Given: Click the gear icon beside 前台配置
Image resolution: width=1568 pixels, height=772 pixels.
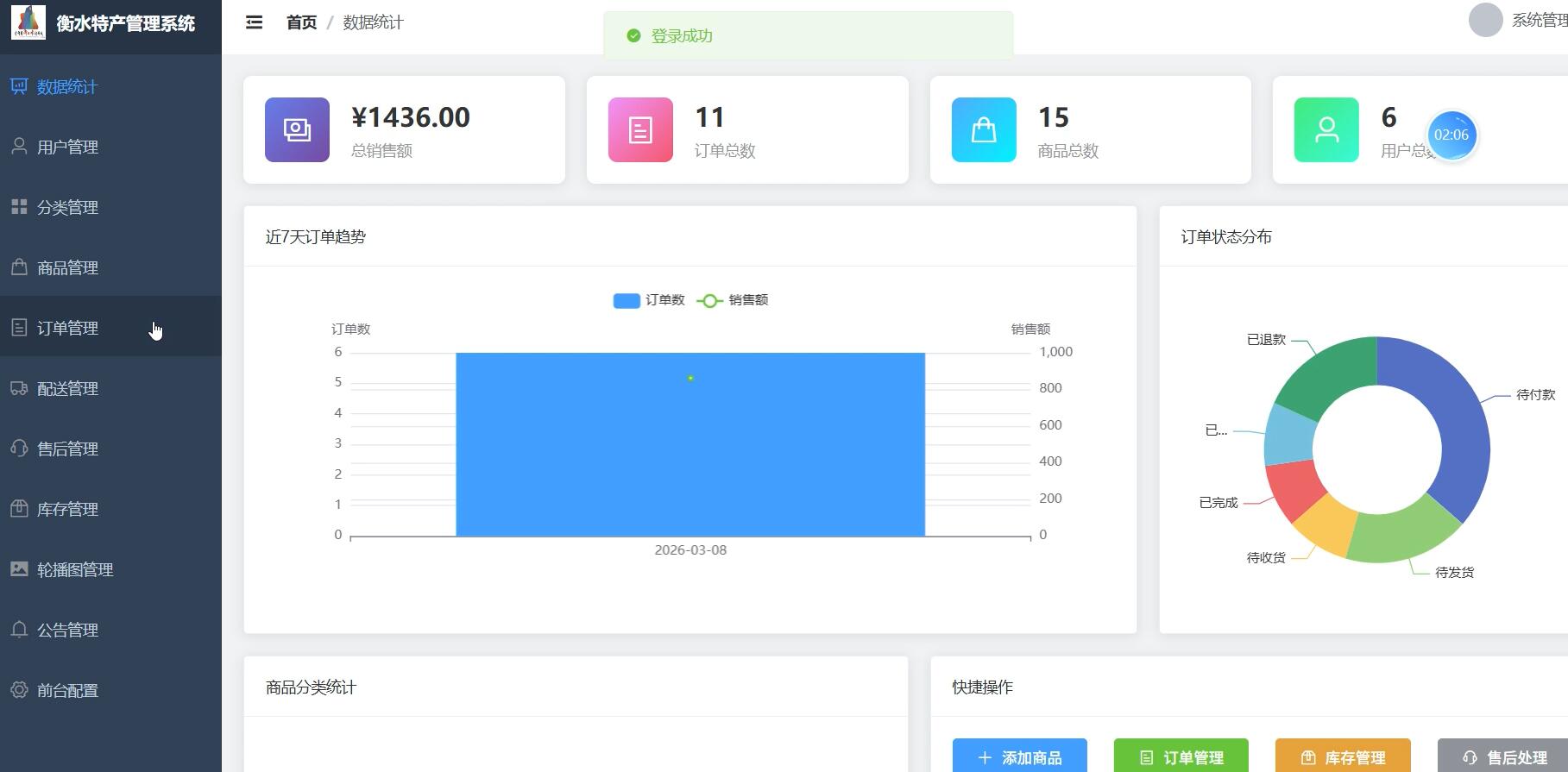Looking at the screenshot, I should [19, 690].
